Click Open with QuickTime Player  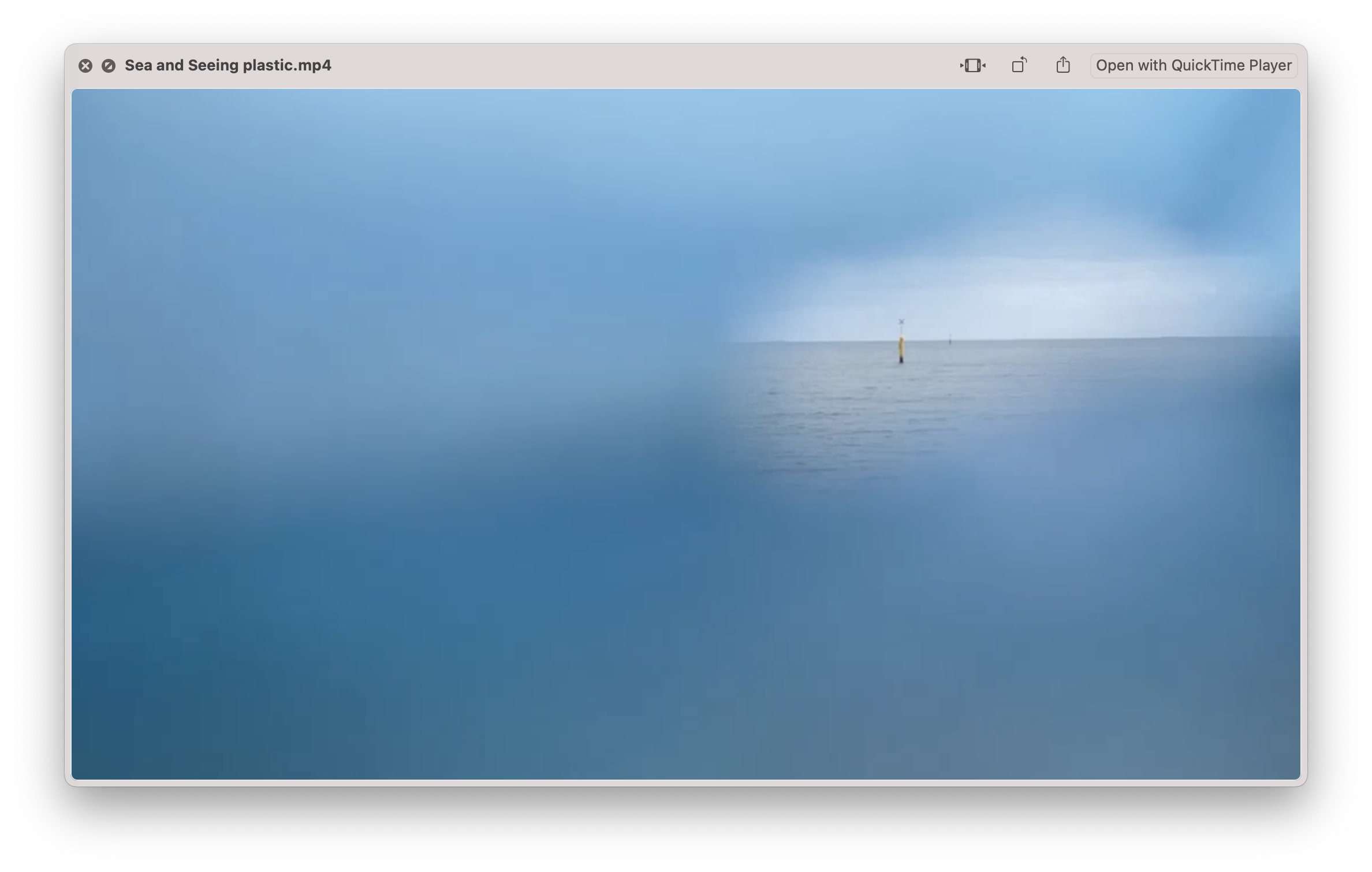coord(1193,65)
